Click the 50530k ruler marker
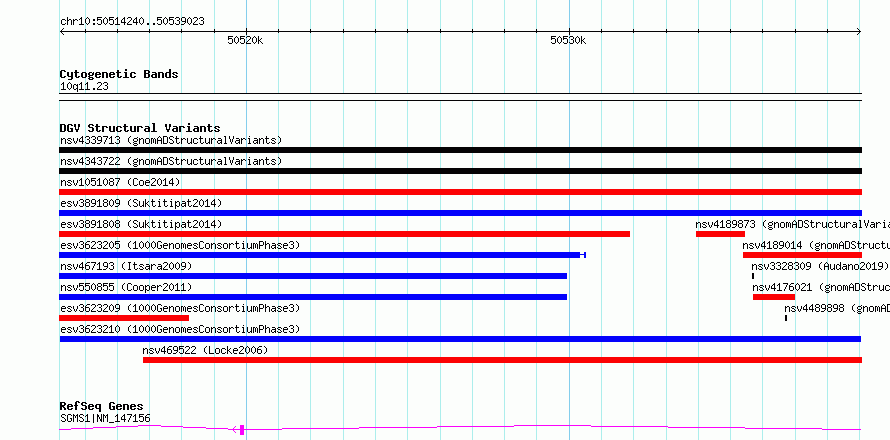The width and height of the screenshot is (890, 440). [x=568, y=40]
